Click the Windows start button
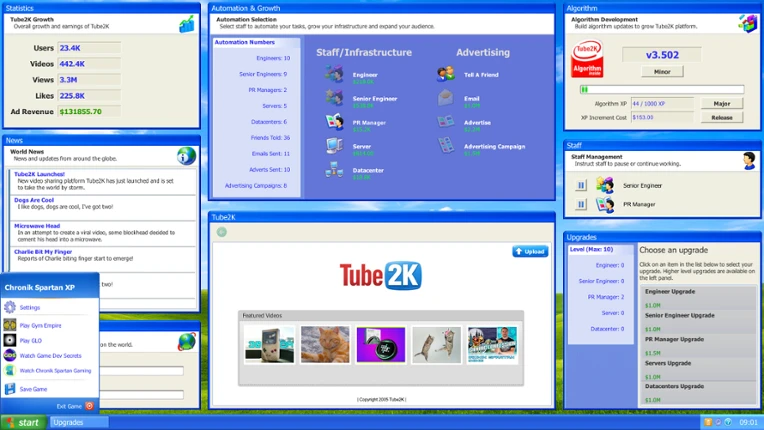 23,422
